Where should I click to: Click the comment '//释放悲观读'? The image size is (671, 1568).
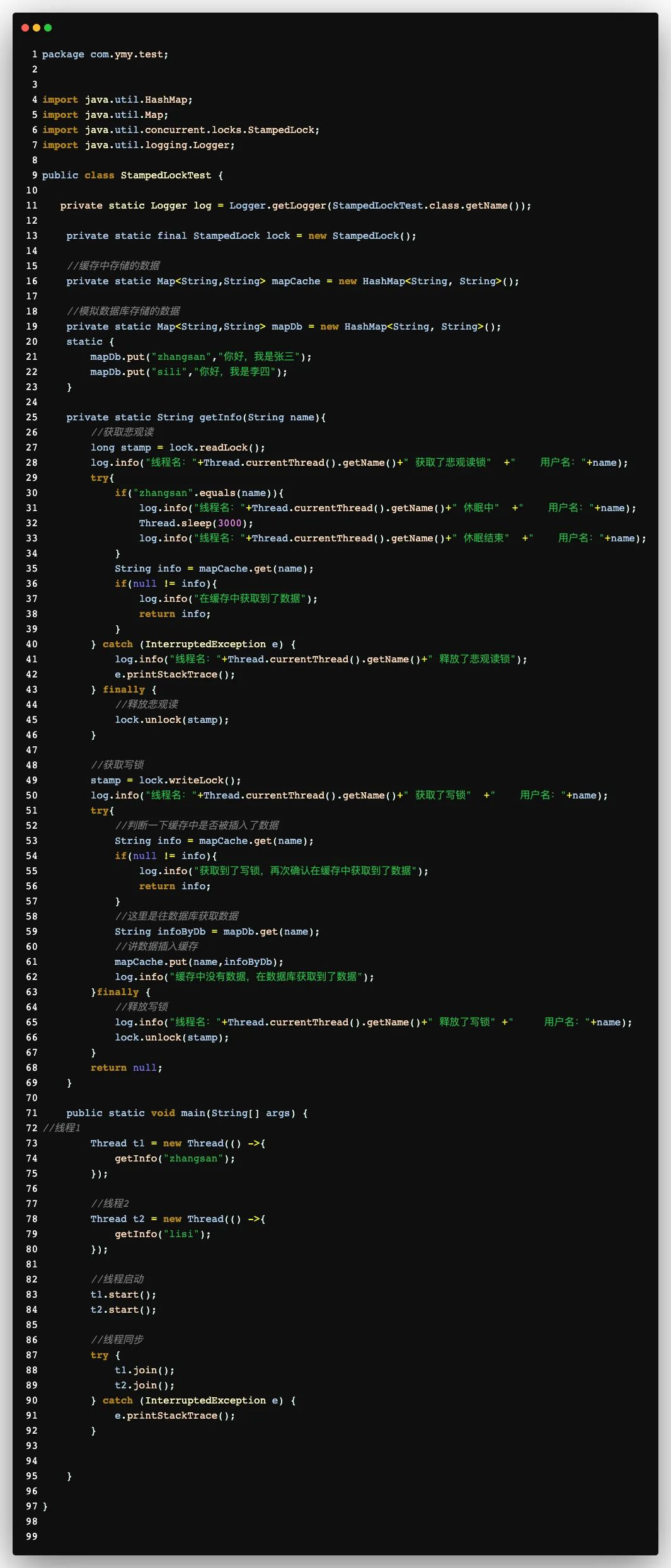pyautogui.click(x=146, y=705)
